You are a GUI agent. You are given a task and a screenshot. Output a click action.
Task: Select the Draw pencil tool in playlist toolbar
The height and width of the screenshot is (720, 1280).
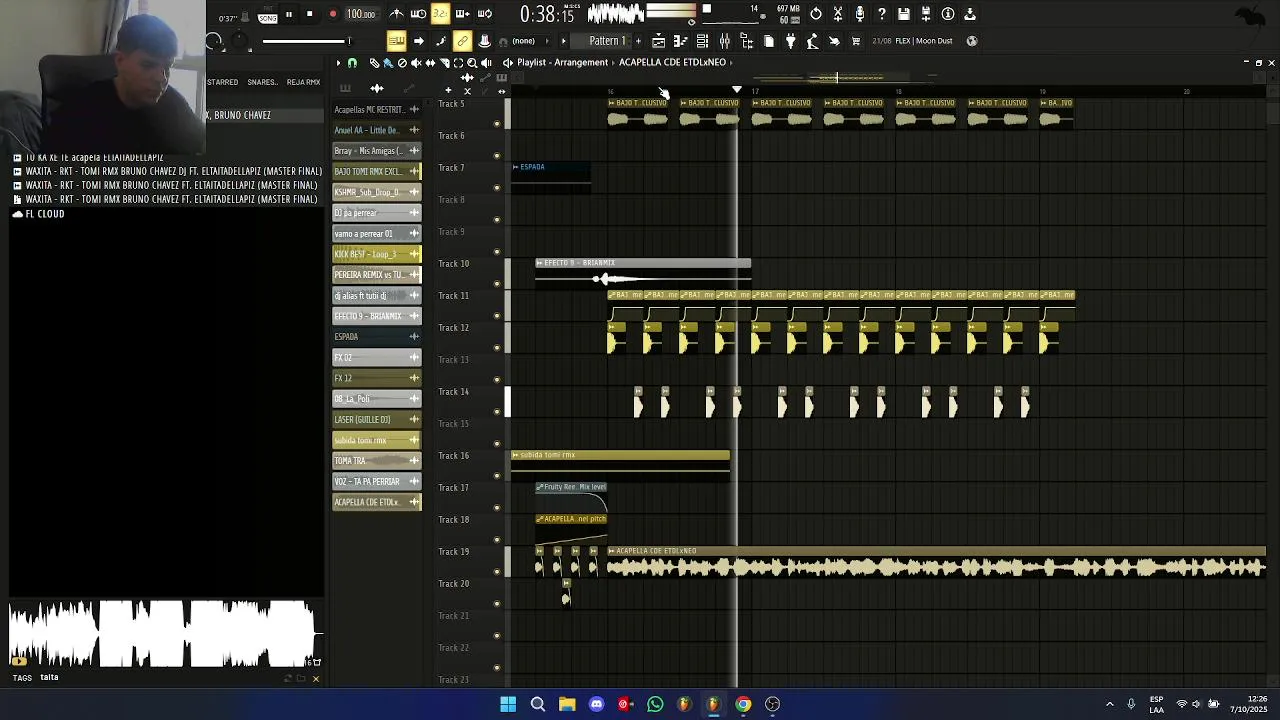point(374,63)
